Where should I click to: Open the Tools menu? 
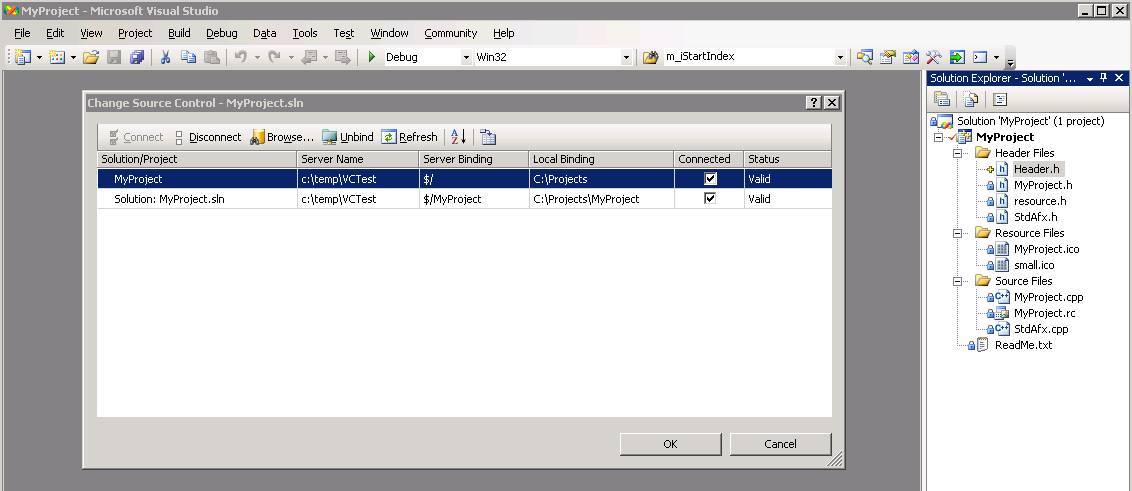pyautogui.click(x=304, y=33)
